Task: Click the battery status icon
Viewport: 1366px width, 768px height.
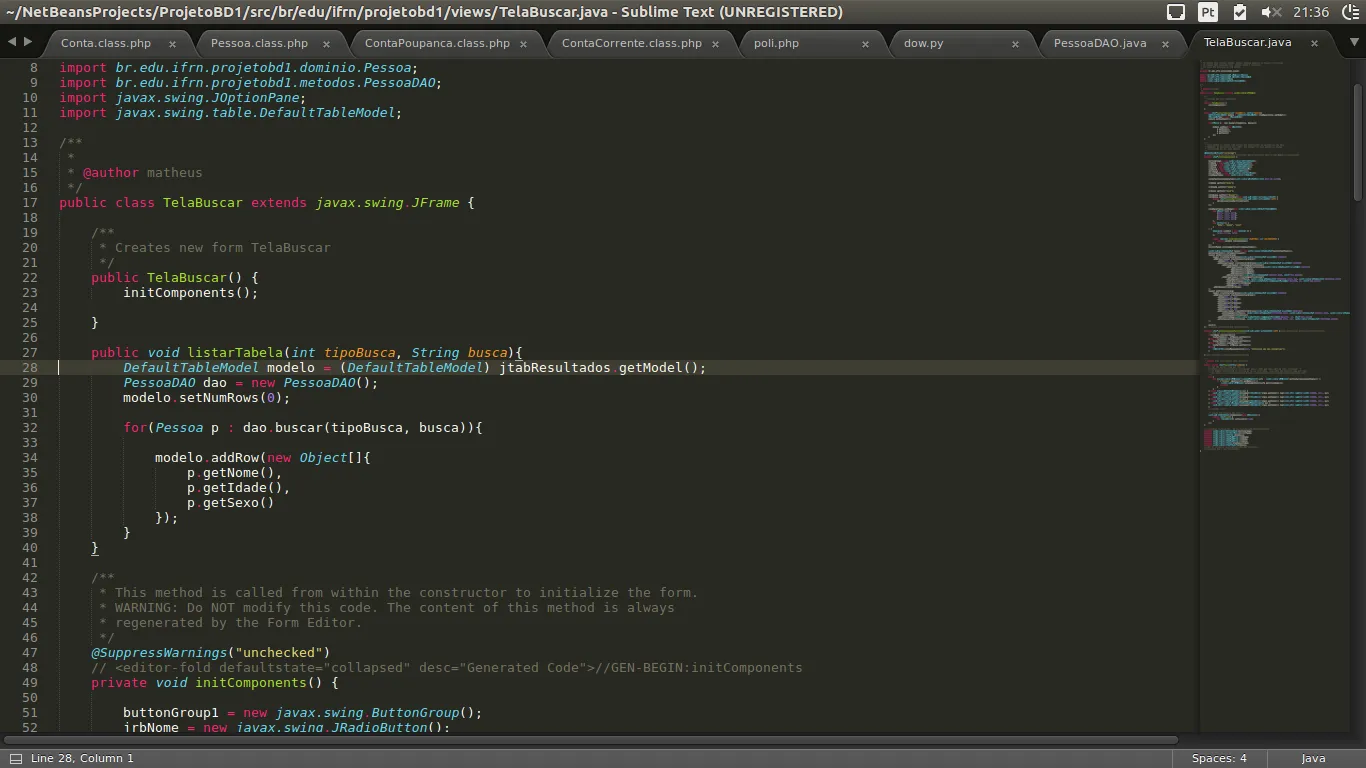Action: pos(1240,12)
